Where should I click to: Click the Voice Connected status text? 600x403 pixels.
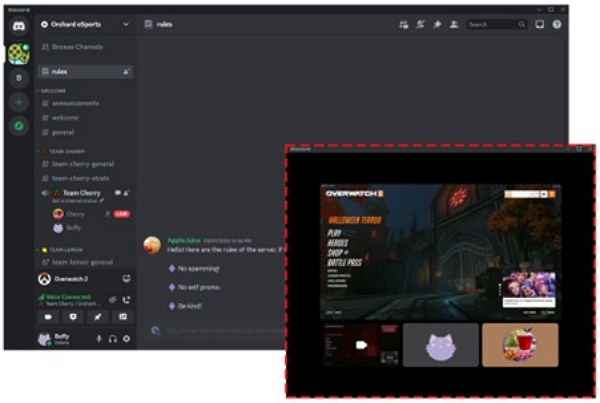68,297
